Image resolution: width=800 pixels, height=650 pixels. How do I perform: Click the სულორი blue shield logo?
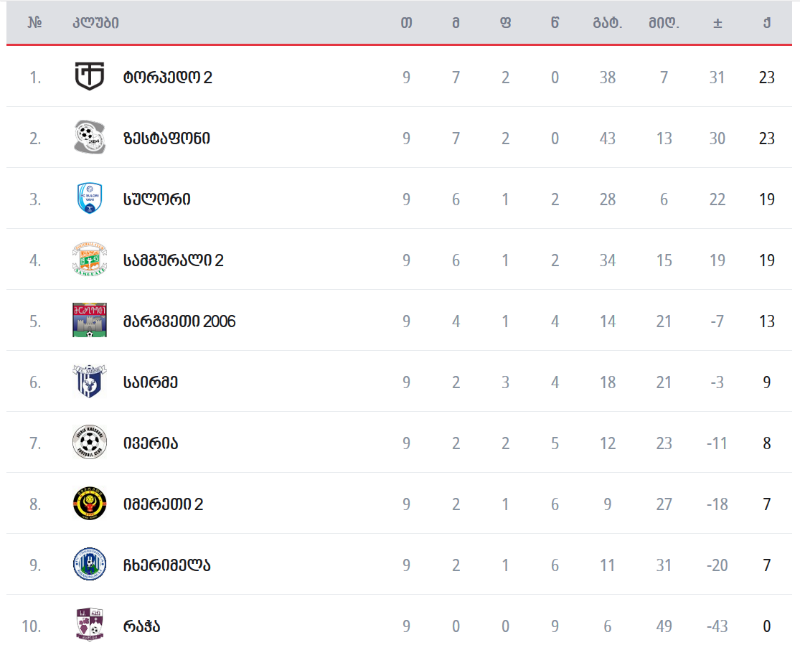[x=89, y=198]
